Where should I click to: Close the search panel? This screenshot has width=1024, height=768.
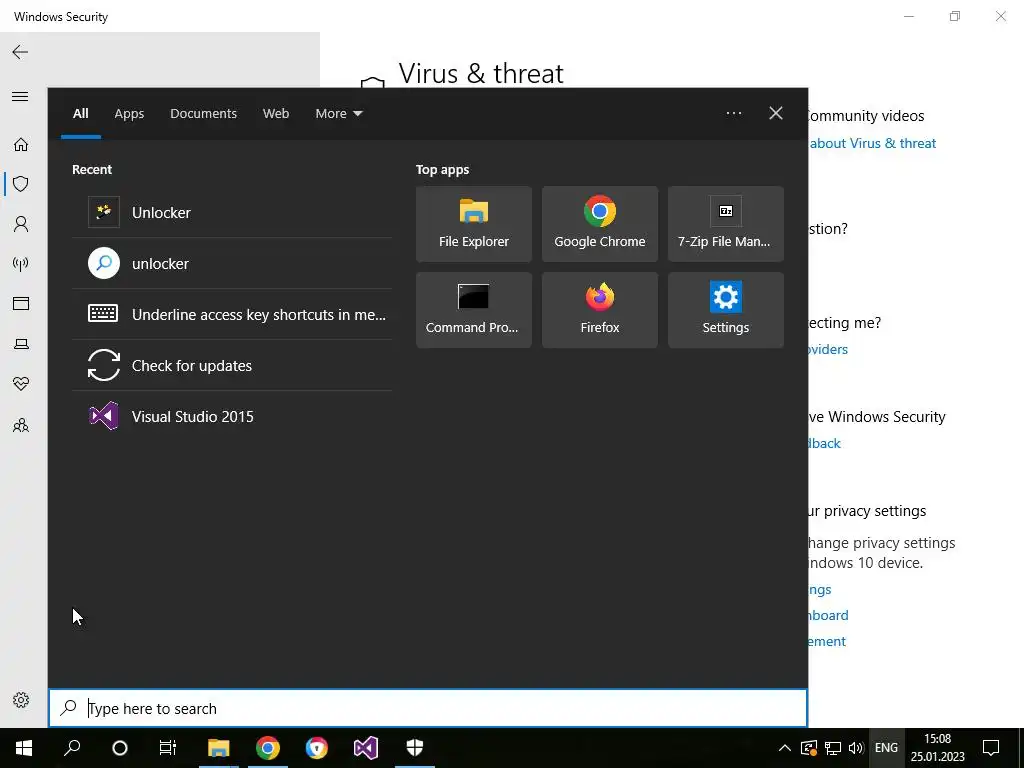coord(776,113)
